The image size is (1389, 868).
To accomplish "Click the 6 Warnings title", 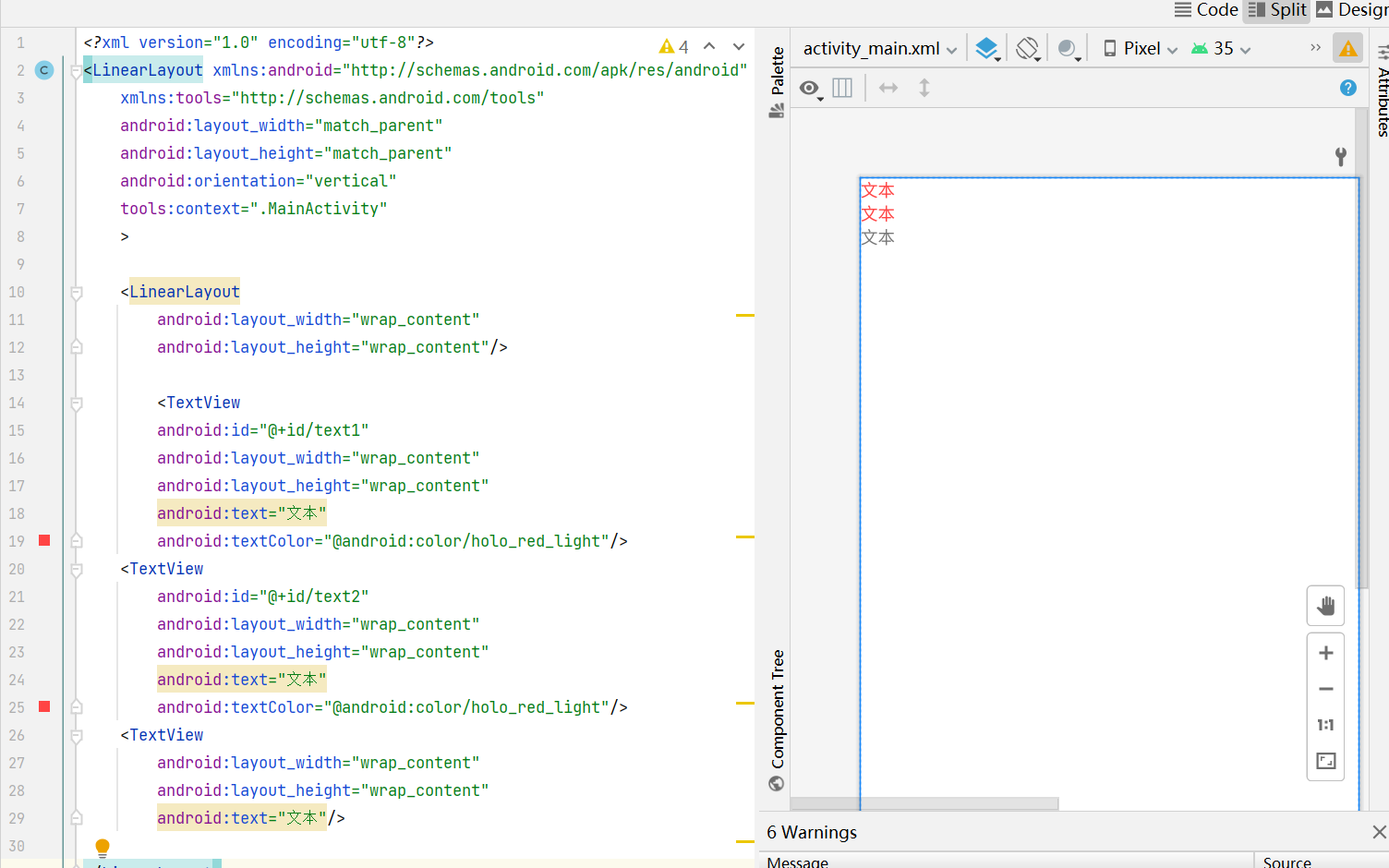I will coord(812,832).
